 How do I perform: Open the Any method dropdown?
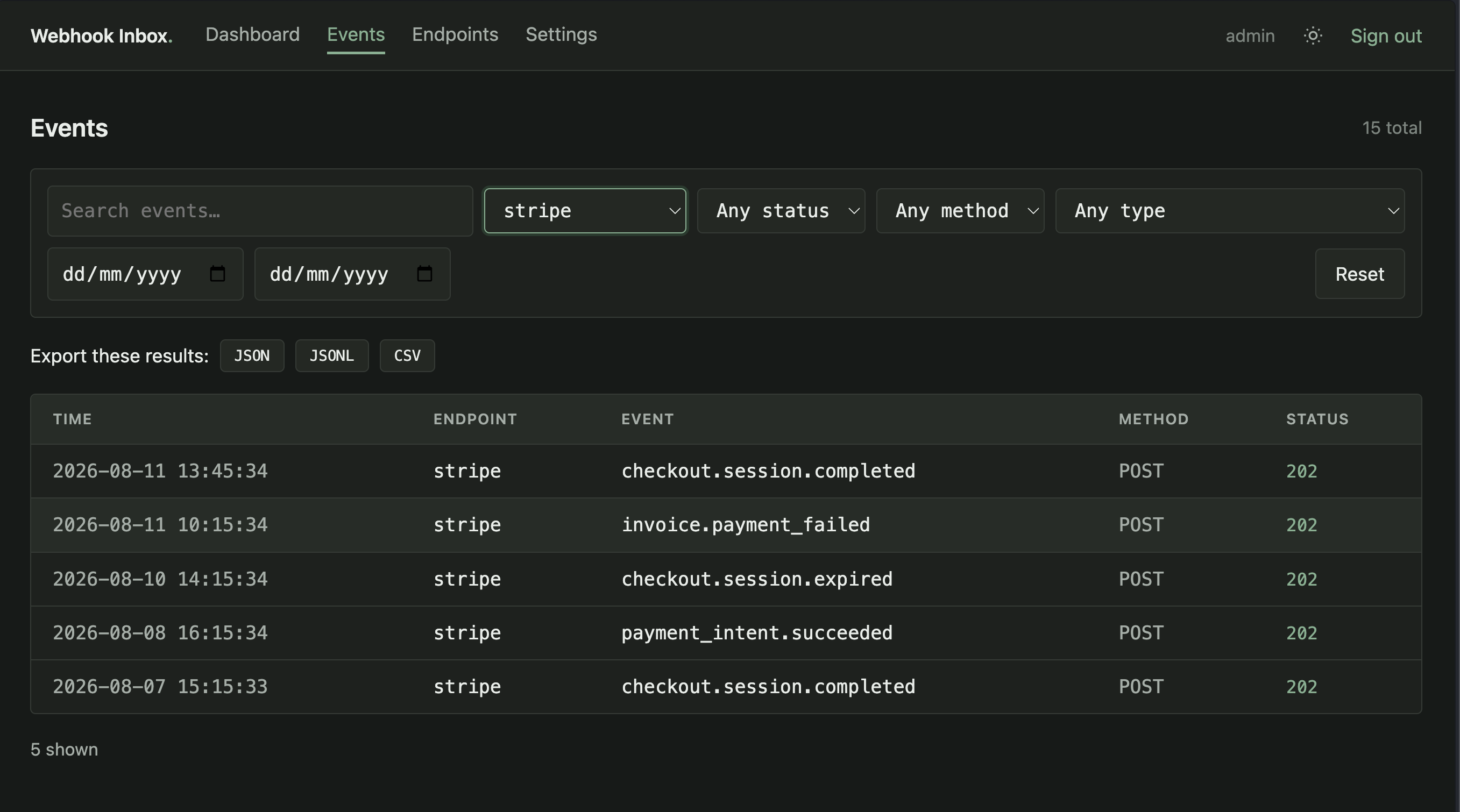coord(960,211)
